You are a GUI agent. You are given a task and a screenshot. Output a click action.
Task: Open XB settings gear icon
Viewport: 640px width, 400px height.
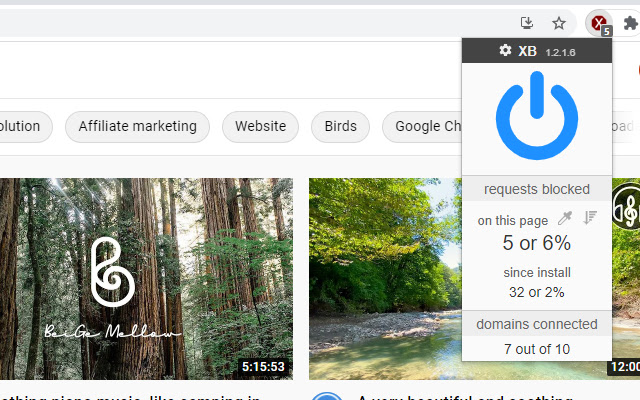point(505,50)
